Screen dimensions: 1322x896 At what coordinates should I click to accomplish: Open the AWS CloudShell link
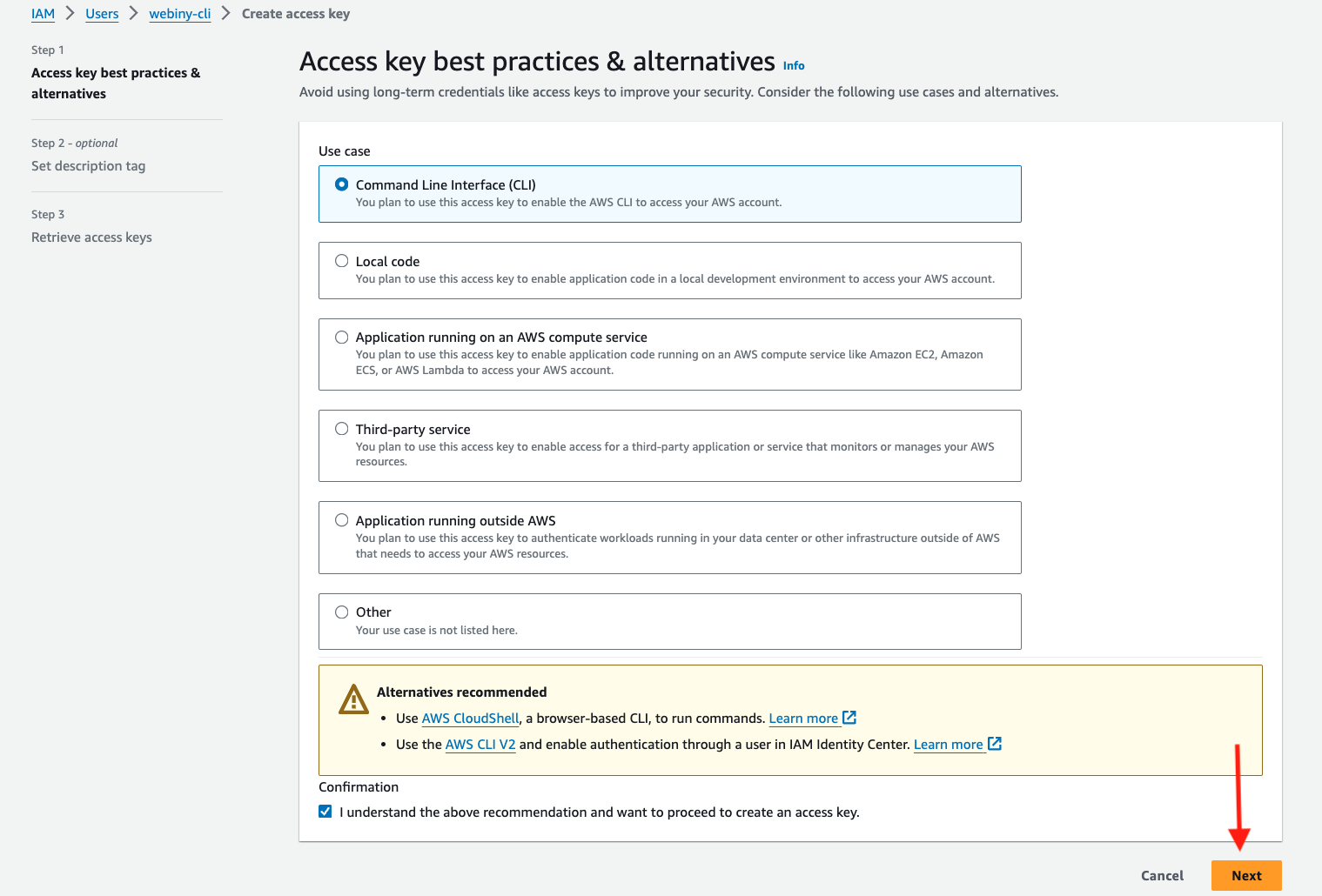(469, 718)
